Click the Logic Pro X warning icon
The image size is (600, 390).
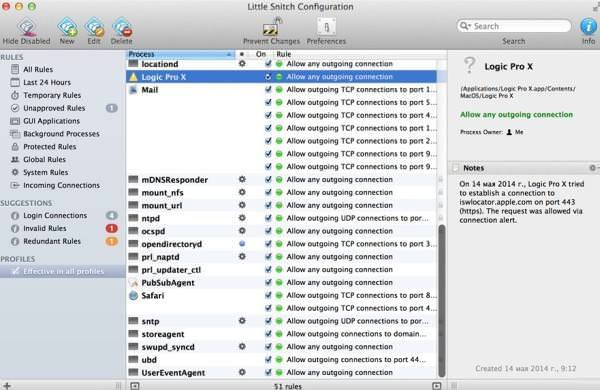[133, 77]
